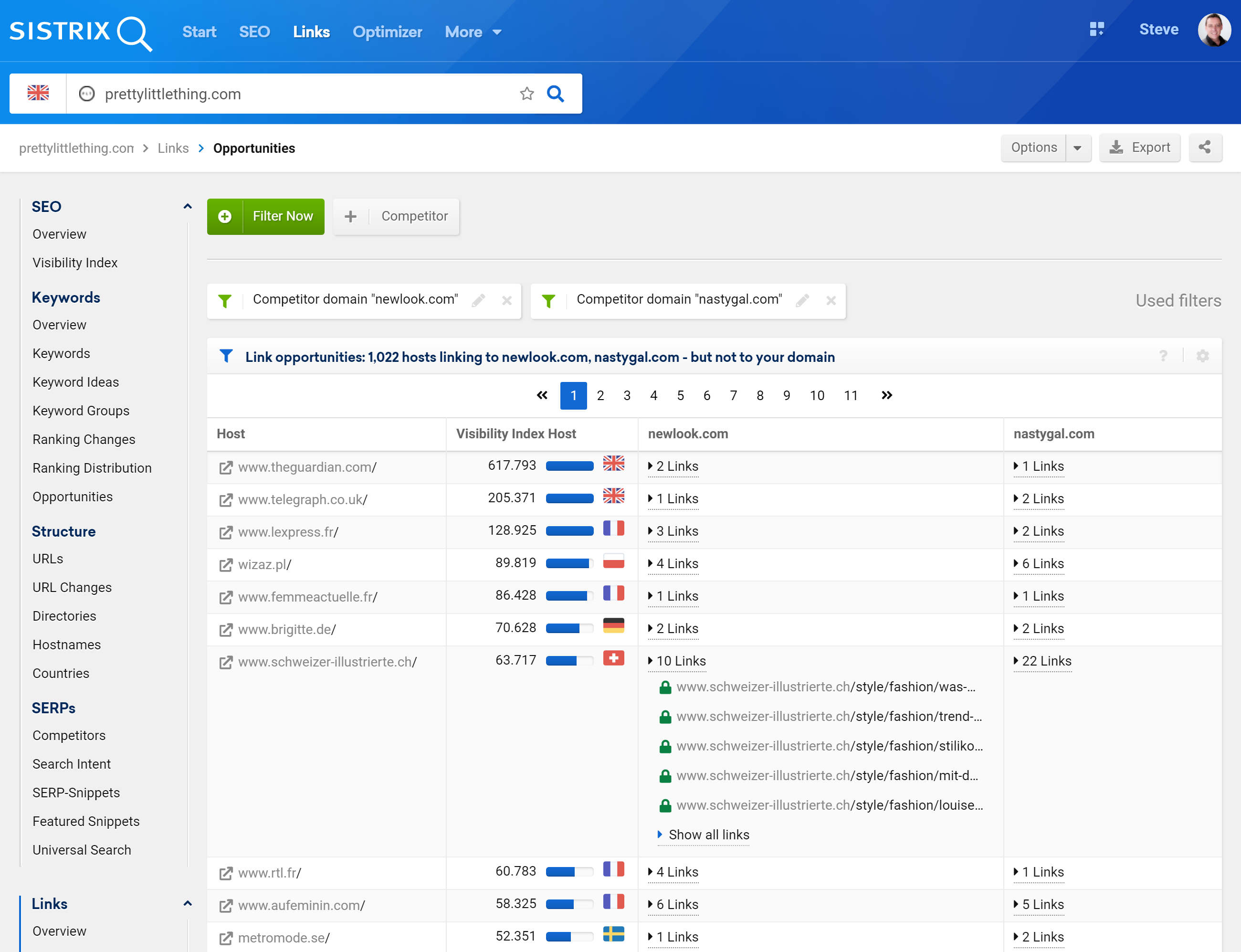Click the SISTRIX logo
The image size is (1241, 952).
tap(81, 32)
